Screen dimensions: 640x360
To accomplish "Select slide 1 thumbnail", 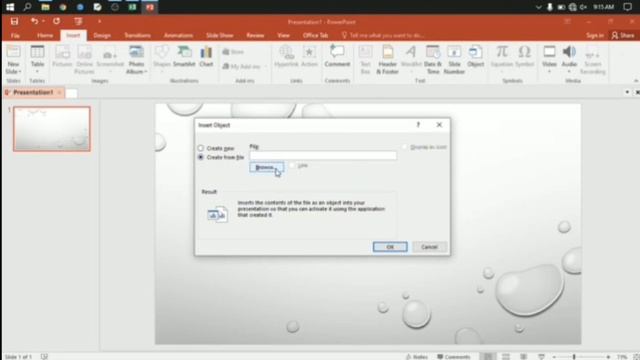I will pyautogui.click(x=52, y=129).
